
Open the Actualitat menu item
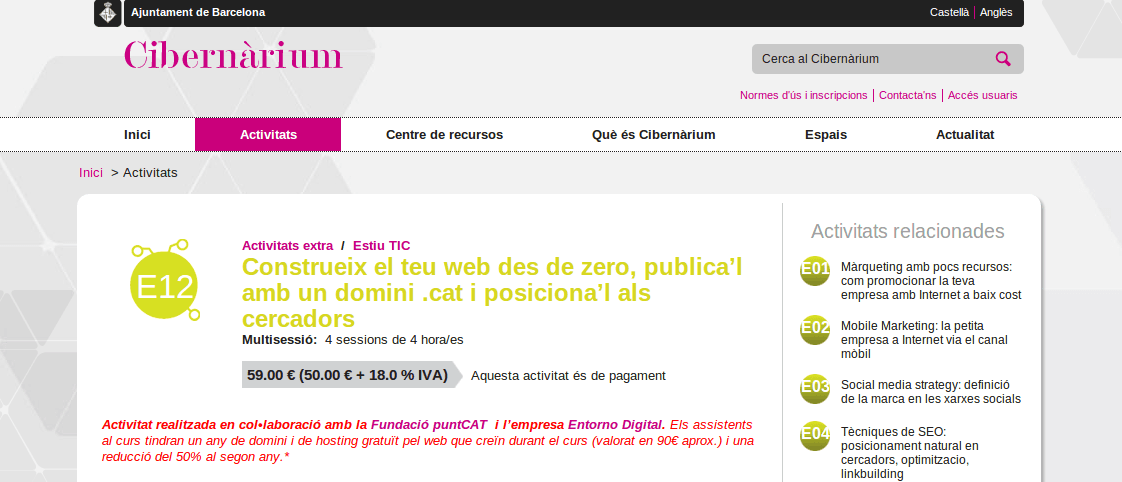point(965,134)
